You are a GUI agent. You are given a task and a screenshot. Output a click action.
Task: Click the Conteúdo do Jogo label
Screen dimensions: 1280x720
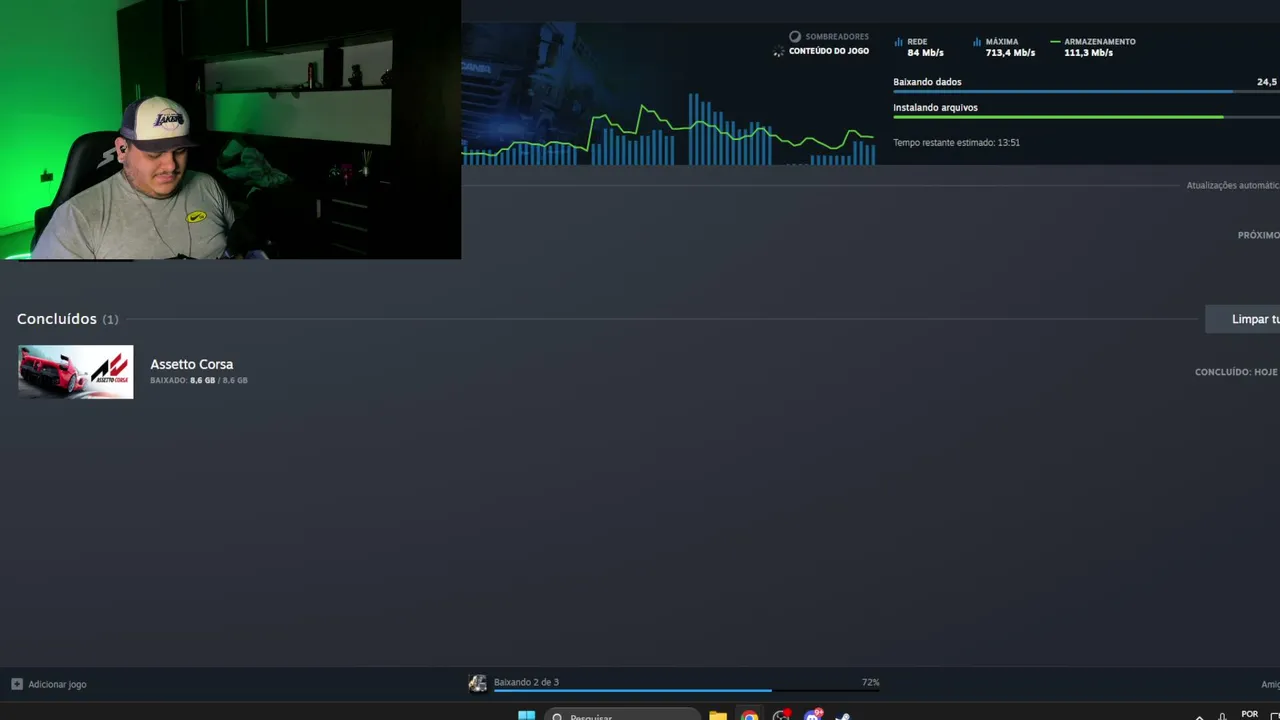(x=829, y=51)
